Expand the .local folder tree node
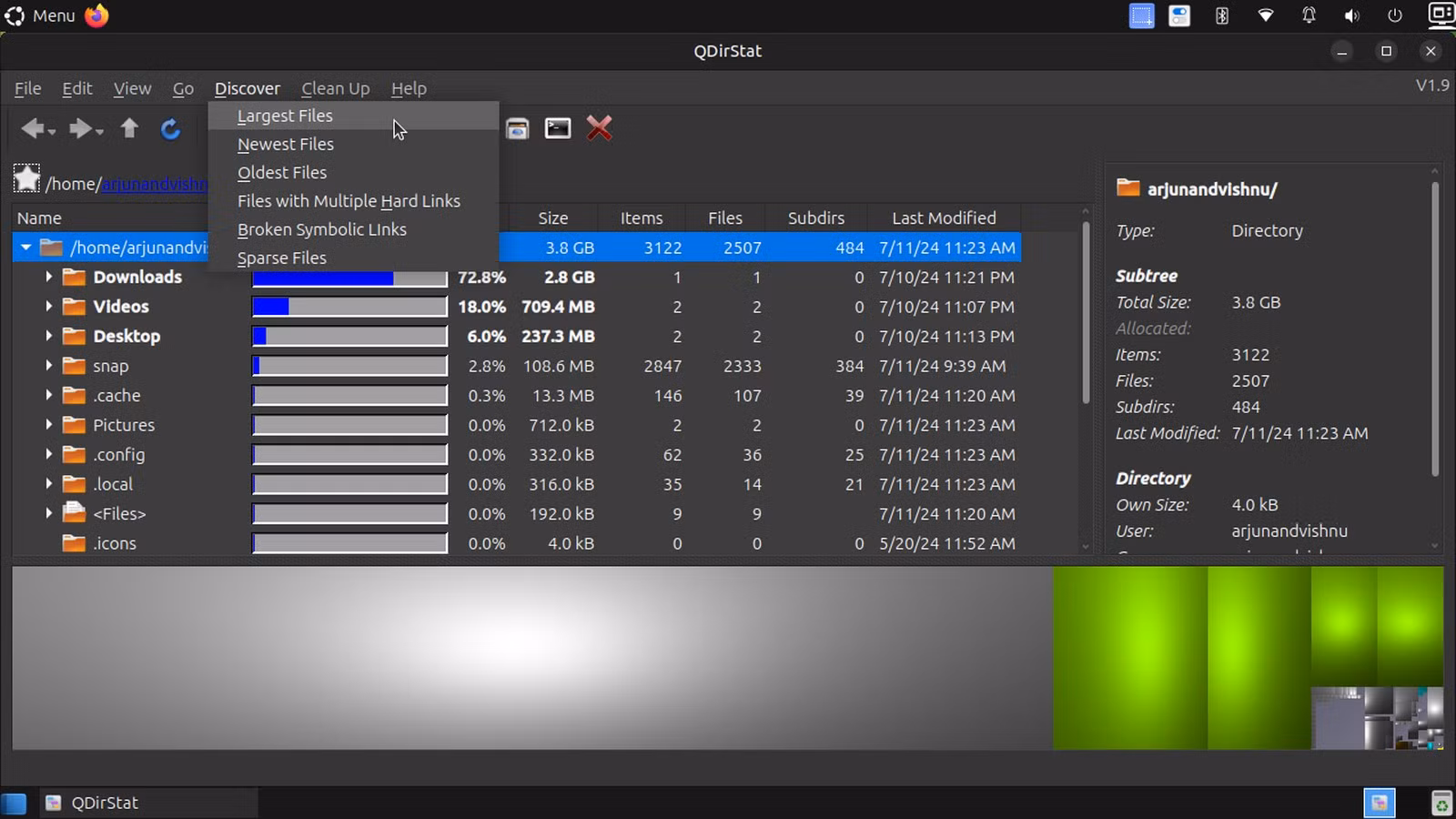1456x819 pixels. (x=48, y=484)
